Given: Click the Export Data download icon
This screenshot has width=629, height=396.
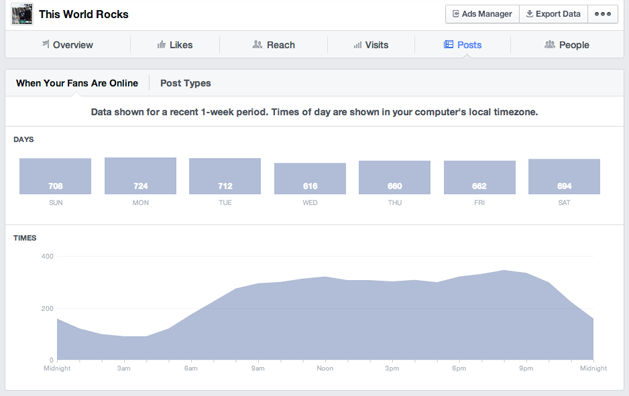Looking at the screenshot, I should coord(530,14).
